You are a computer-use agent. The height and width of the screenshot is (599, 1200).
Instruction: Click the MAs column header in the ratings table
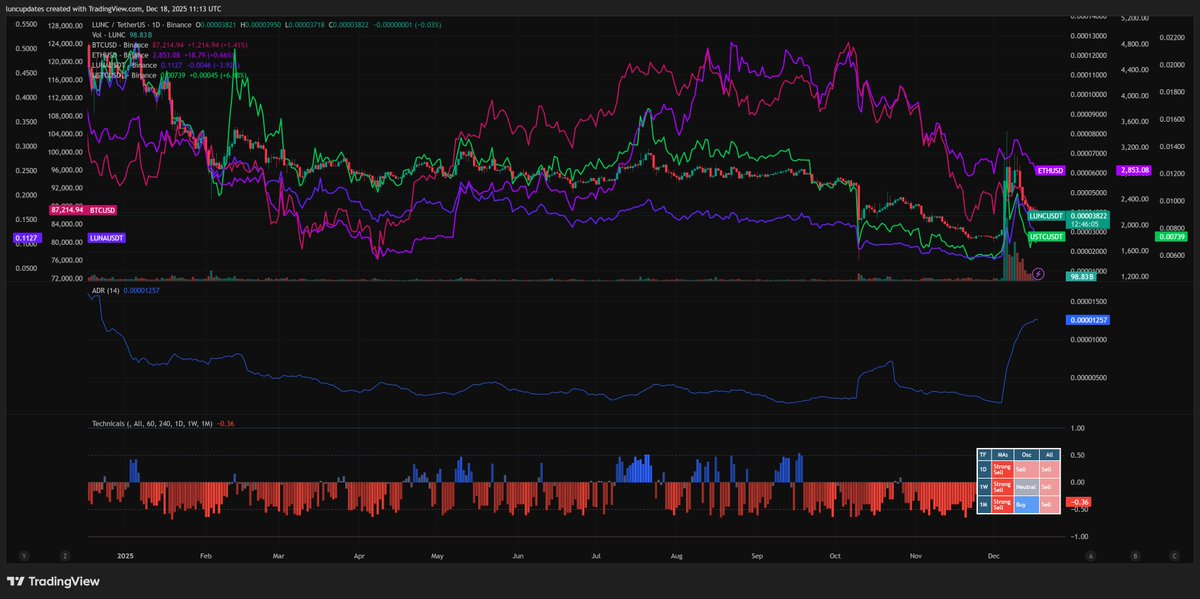click(1003, 455)
